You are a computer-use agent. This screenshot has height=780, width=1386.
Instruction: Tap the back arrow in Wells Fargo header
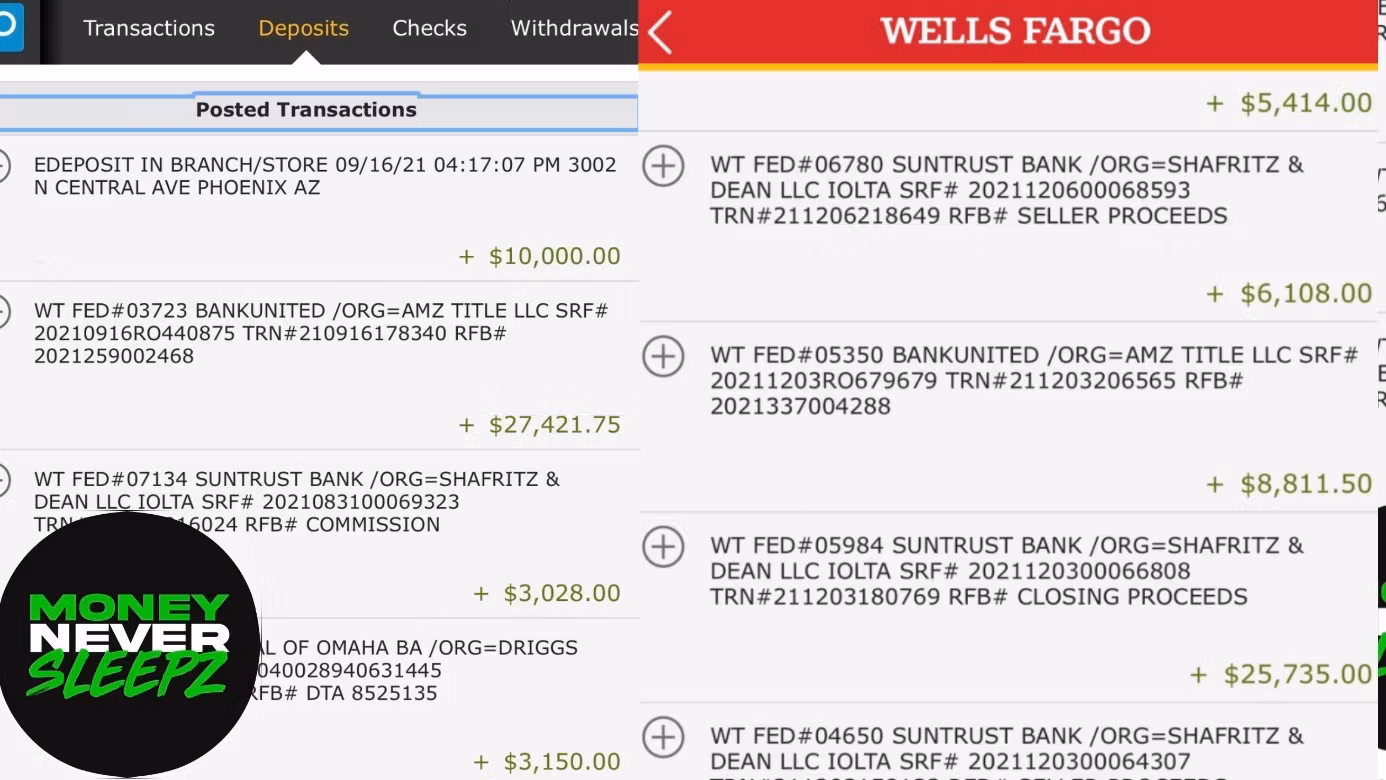click(x=660, y=32)
